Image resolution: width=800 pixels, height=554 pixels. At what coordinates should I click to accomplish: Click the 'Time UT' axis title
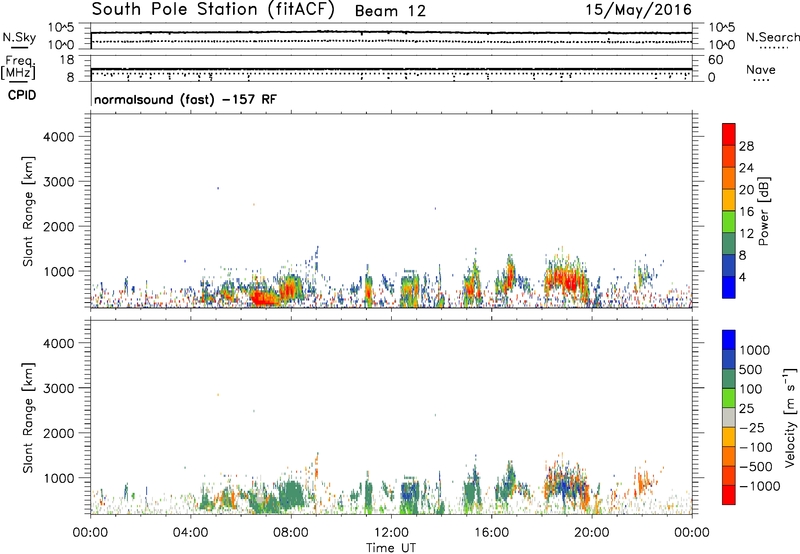[x=391, y=548]
